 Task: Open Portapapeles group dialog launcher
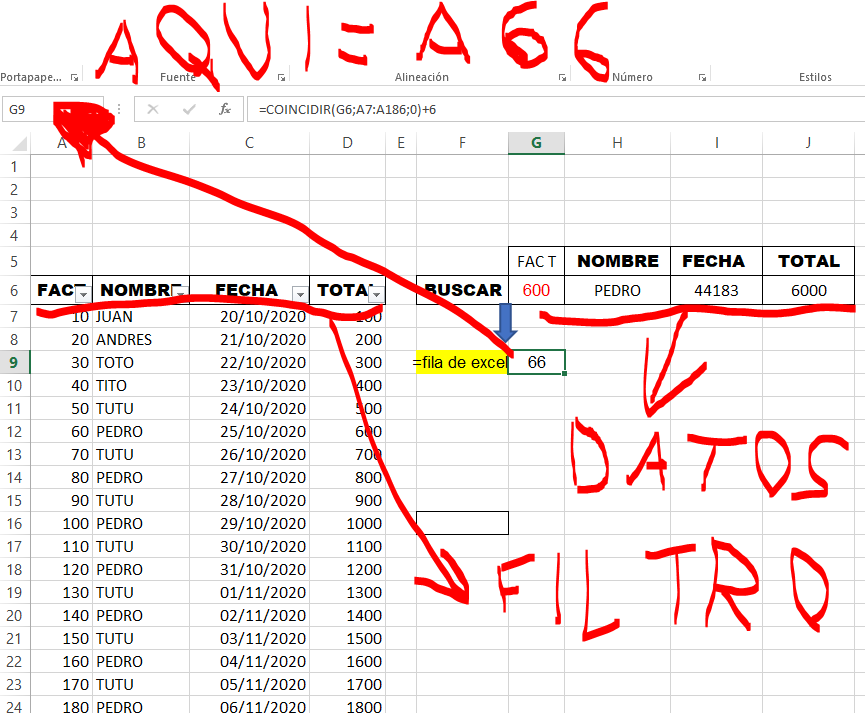coord(74,78)
